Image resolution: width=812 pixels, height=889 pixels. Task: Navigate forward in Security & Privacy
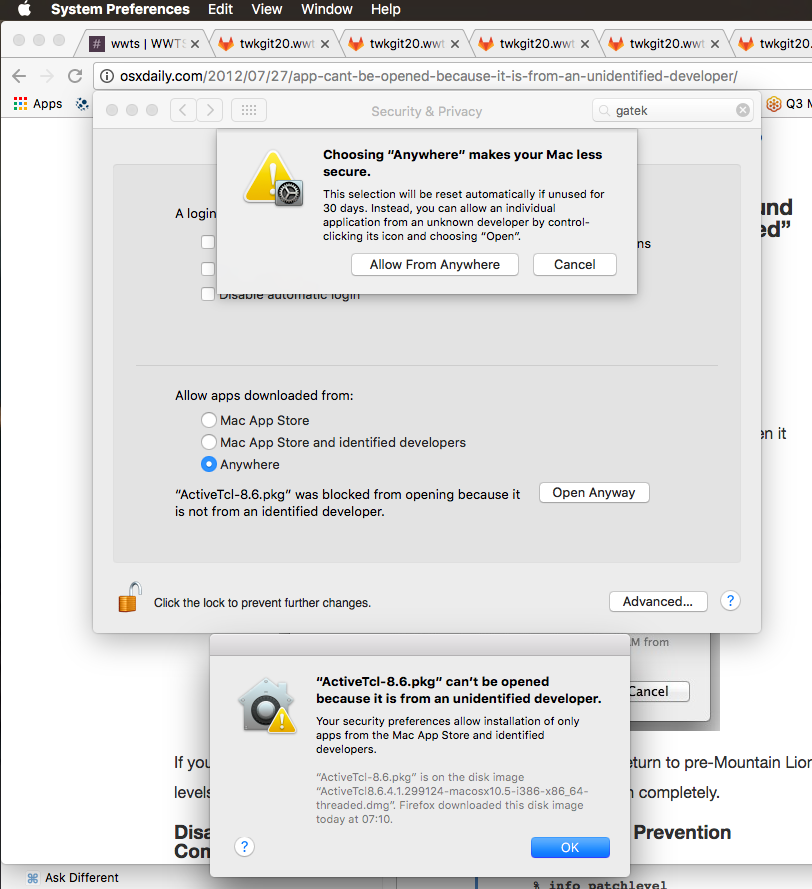[x=210, y=110]
